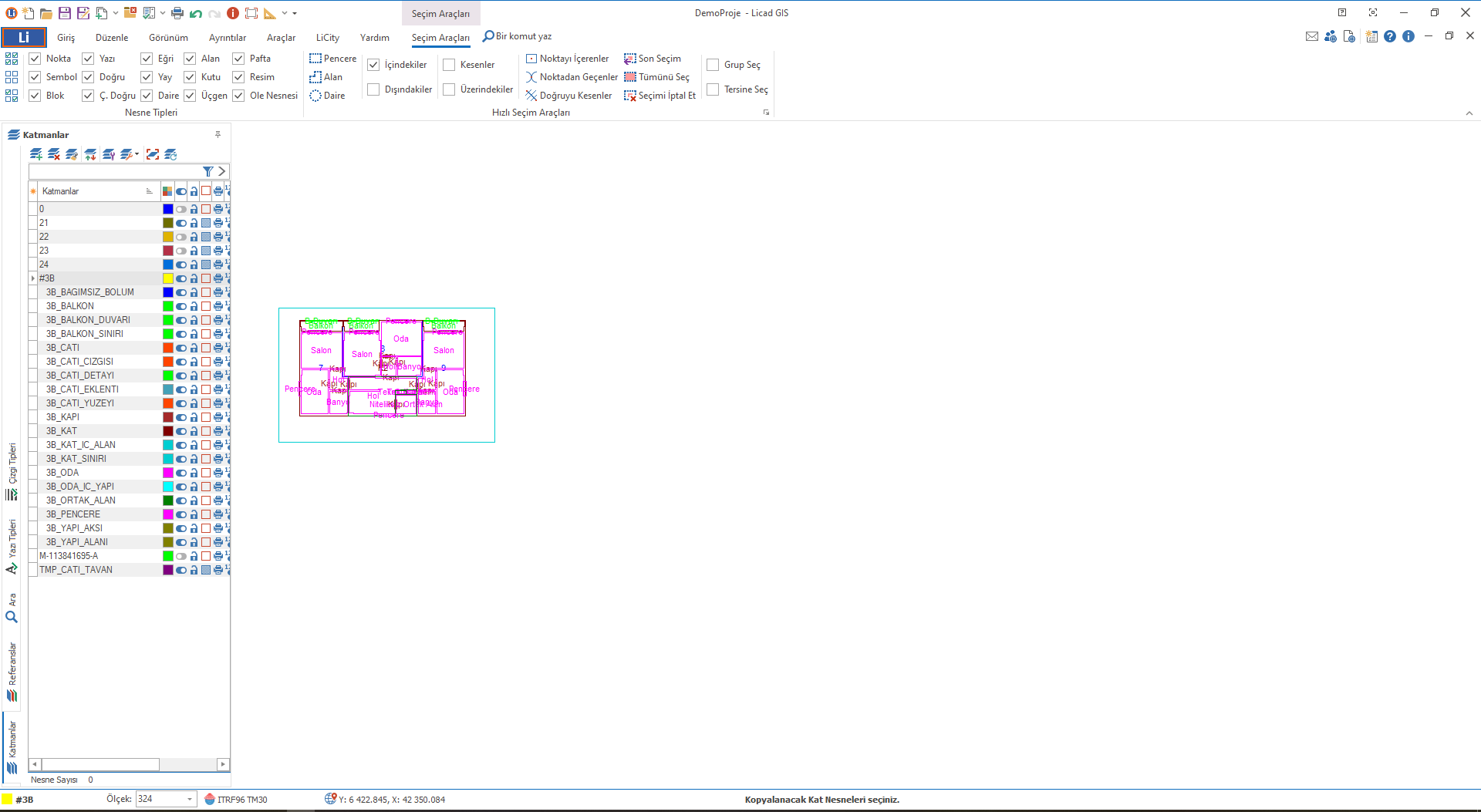Open Hızlı Seçim Araçları group dialog launcher

tap(766, 113)
